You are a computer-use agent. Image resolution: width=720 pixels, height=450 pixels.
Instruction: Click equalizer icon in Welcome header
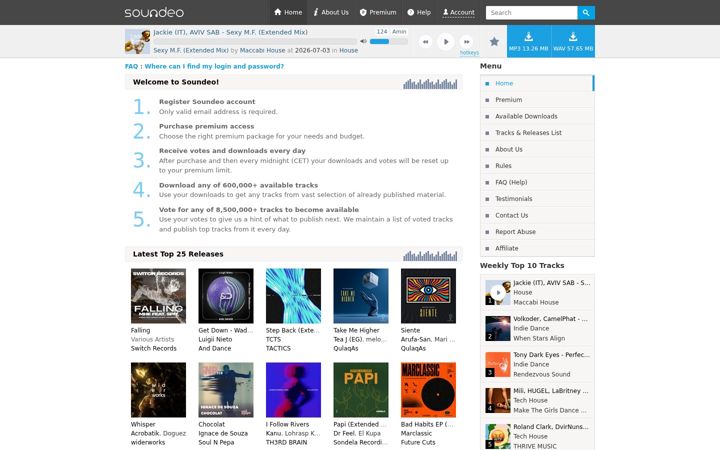coord(430,84)
